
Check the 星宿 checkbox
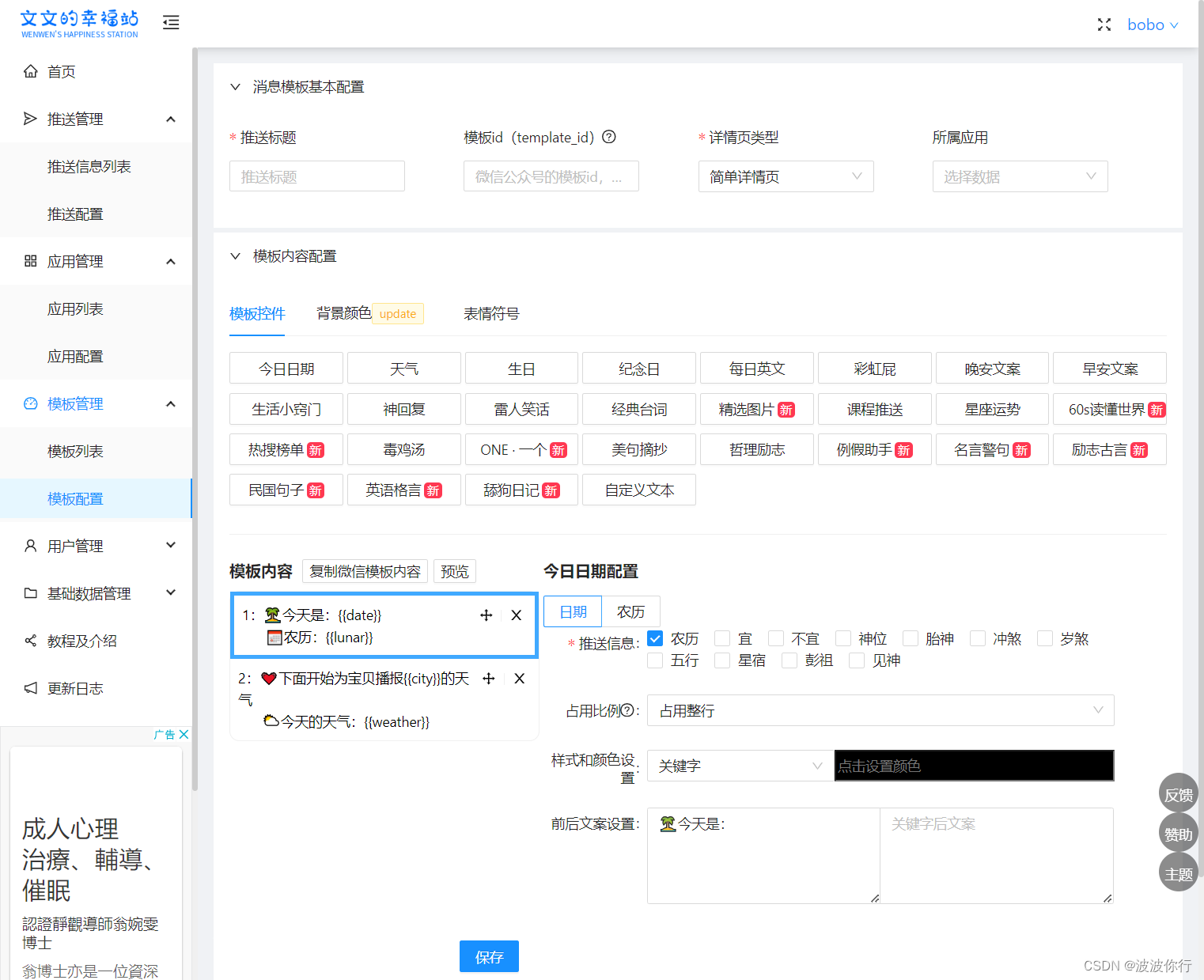722,660
